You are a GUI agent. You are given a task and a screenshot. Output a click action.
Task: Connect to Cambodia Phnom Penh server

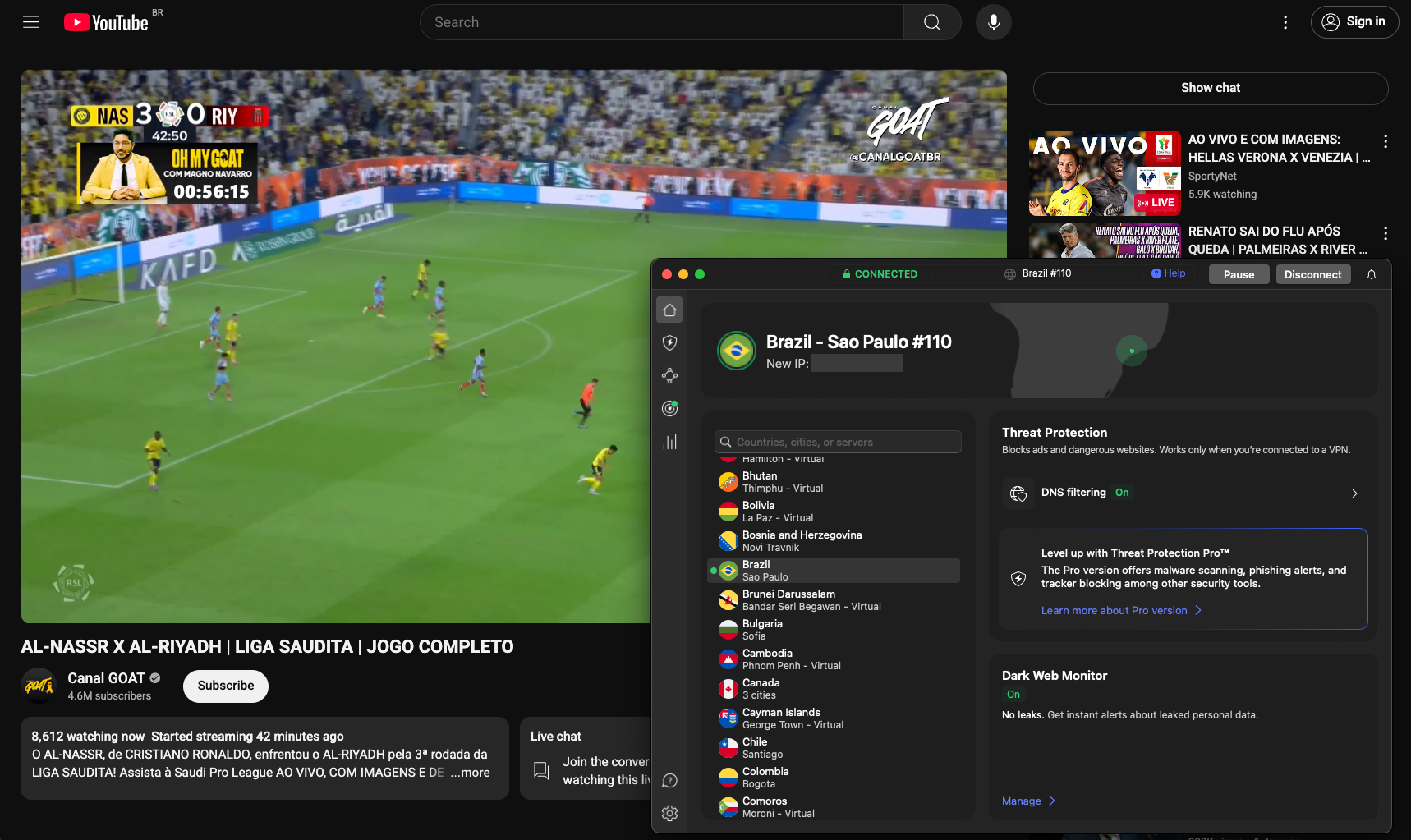833,659
